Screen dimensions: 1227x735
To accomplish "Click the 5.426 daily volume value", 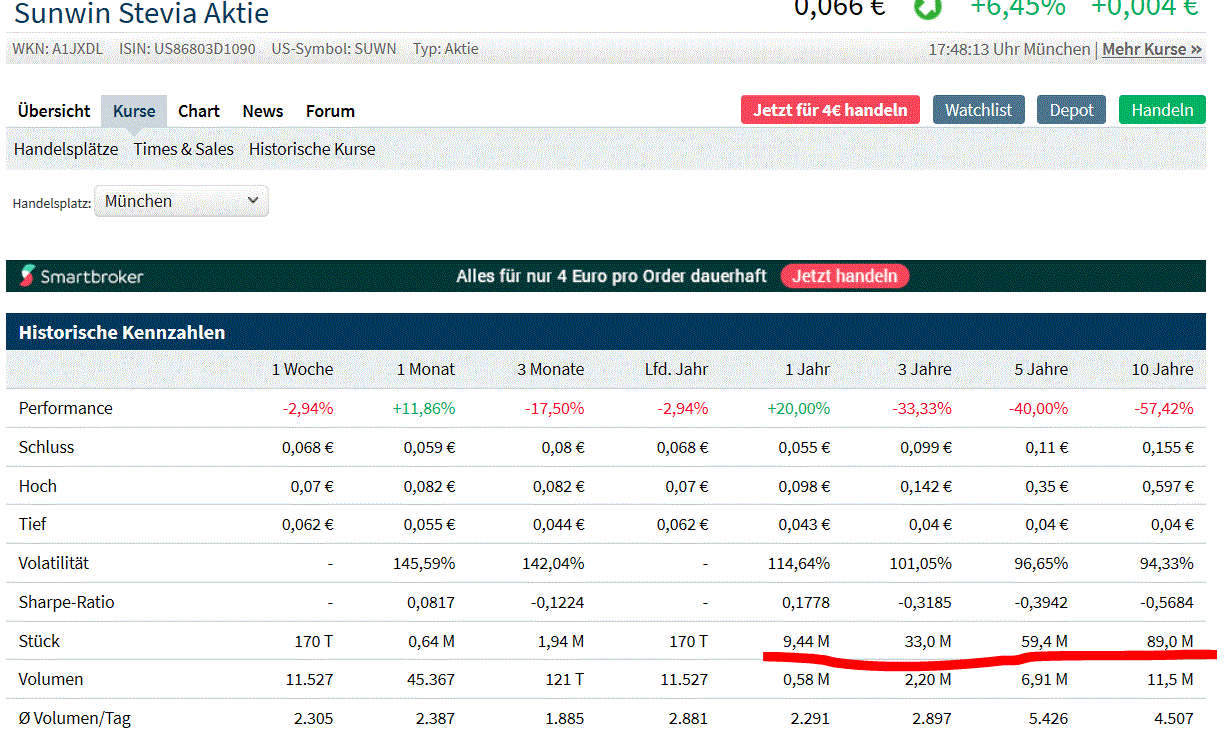I will (x=1047, y=718).
